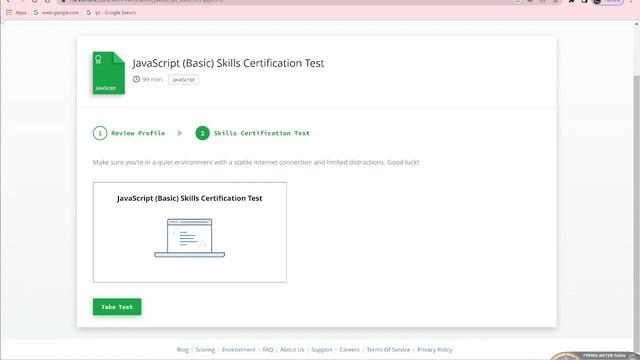
Task: Click the clock icon beside 90 min
Action: click(136, 79)
